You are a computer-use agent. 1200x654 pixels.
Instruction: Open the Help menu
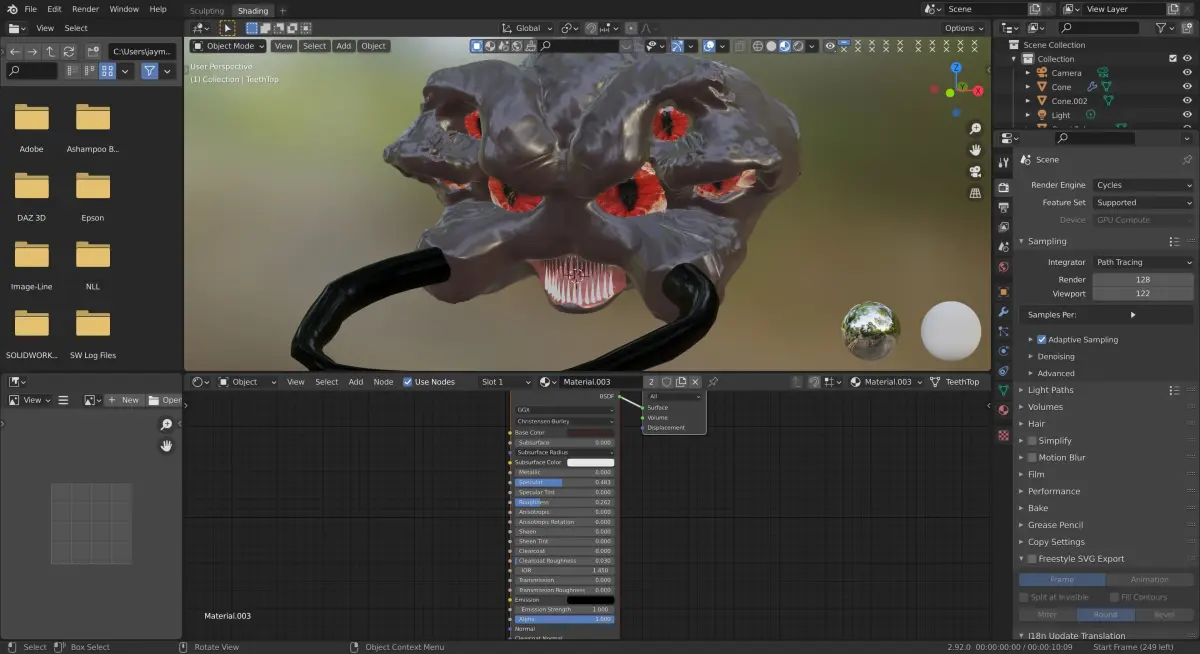(158, 9)
